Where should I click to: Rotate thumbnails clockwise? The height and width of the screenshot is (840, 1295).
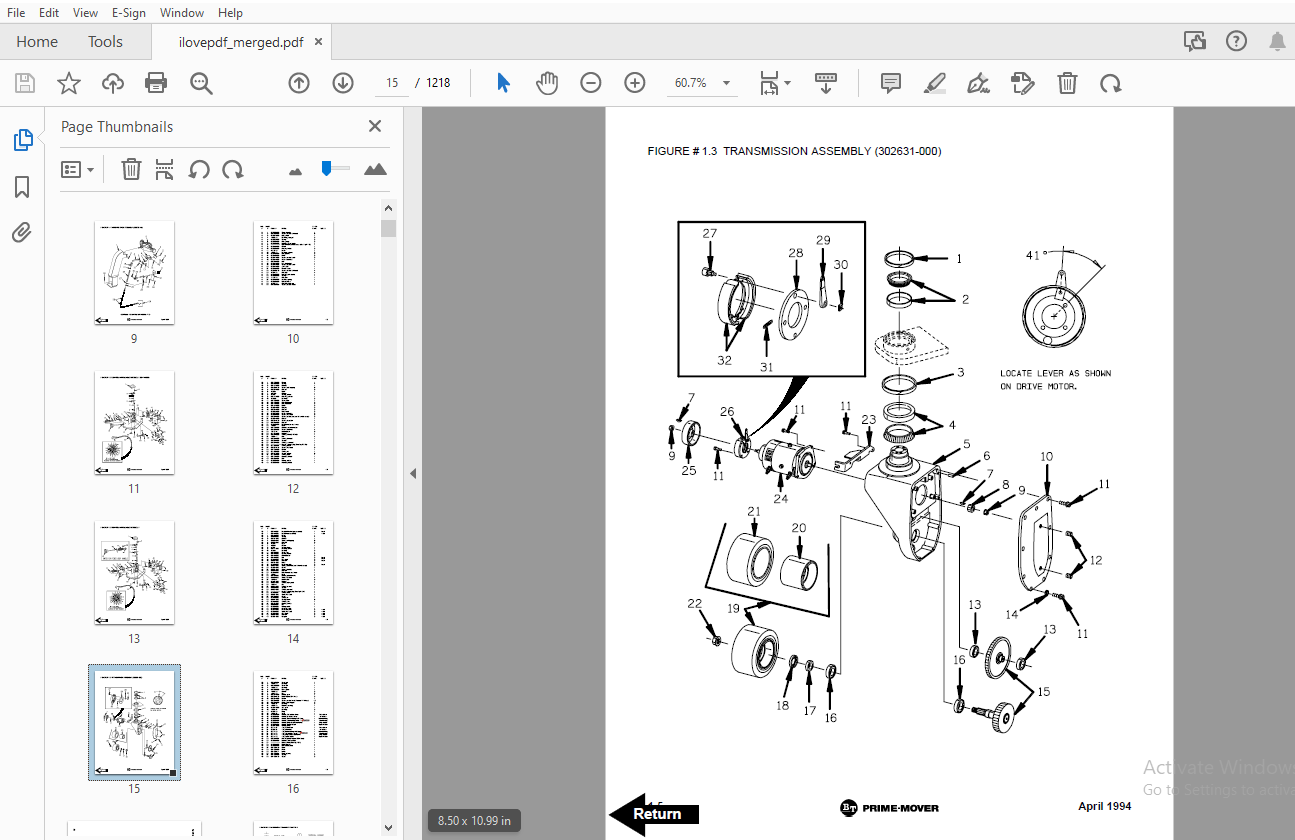coord(233,169)
